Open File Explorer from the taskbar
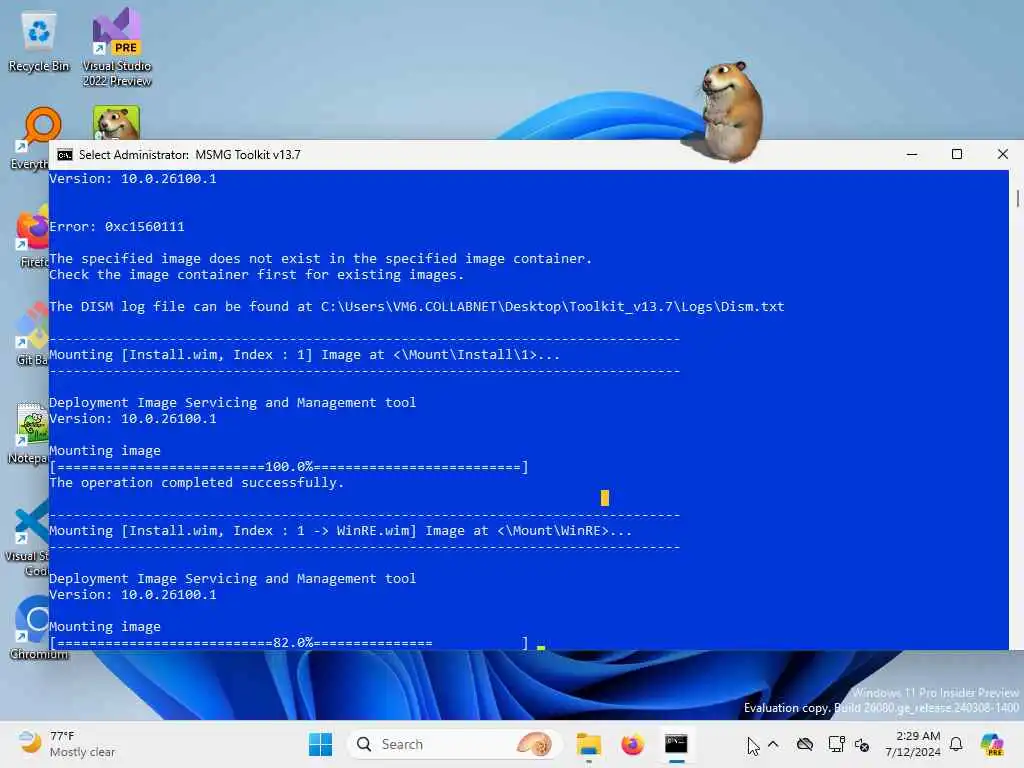 588,744
